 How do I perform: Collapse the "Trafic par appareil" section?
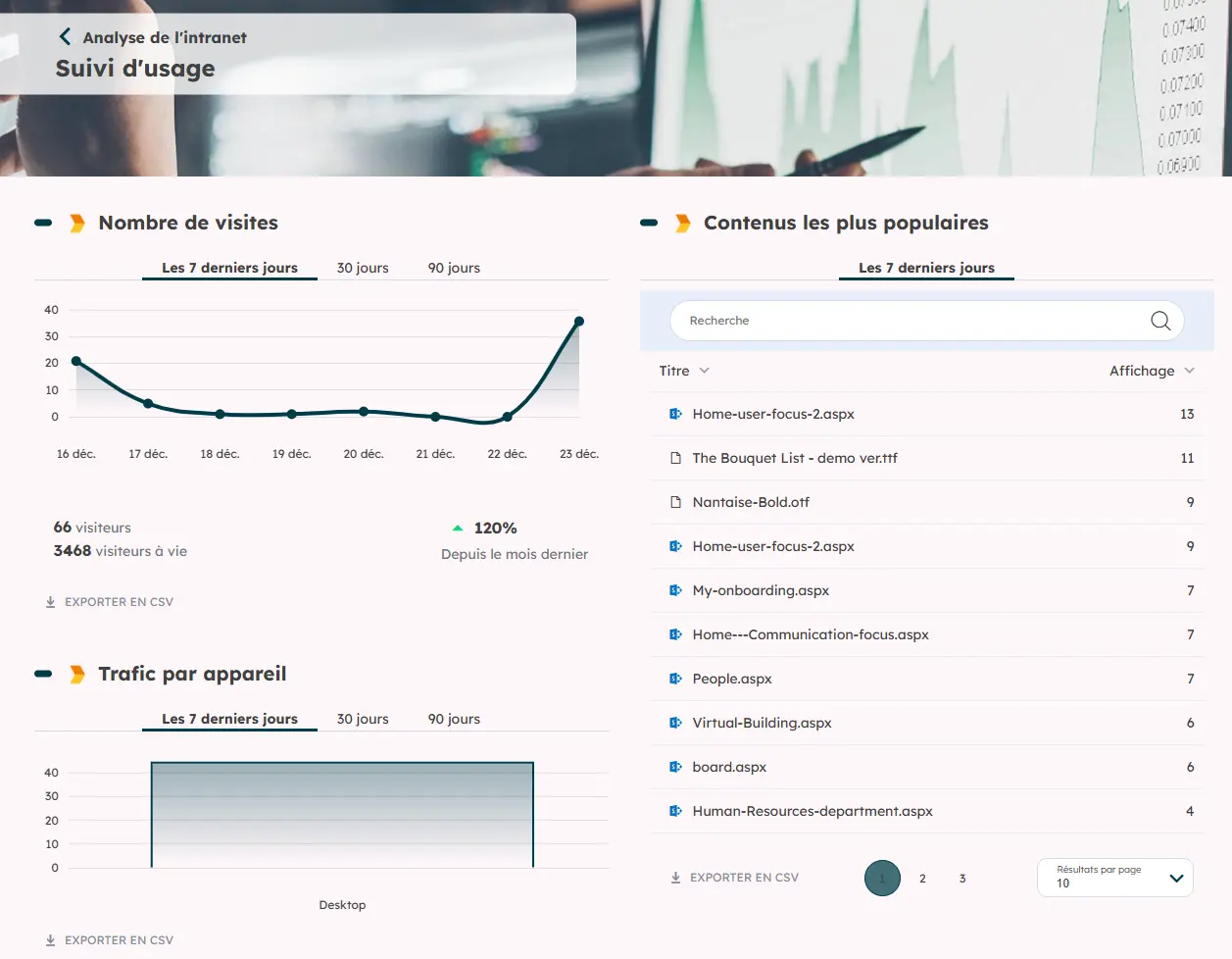coord(41,674)
